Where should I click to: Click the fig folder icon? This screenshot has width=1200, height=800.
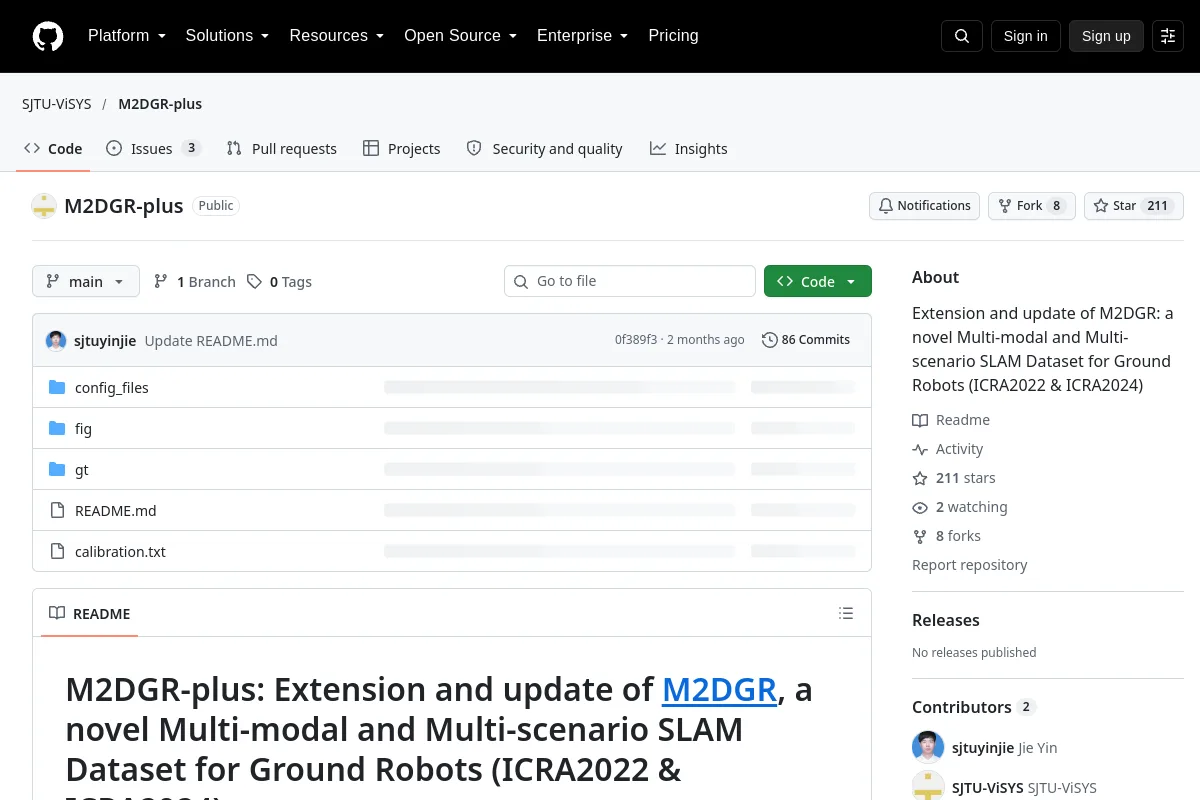tap(57, 428)
